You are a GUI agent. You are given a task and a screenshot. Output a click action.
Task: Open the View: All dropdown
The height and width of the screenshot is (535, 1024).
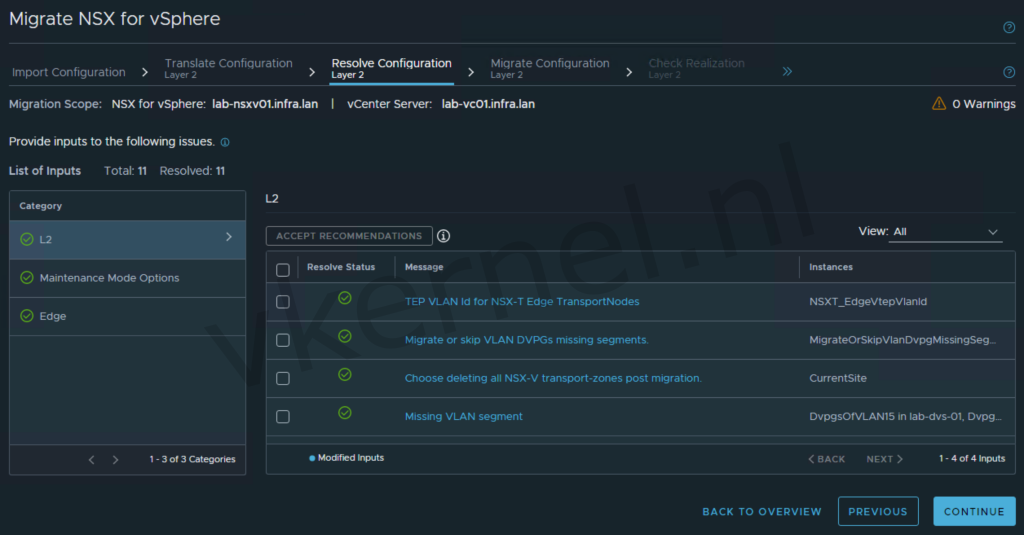point(945,232)
